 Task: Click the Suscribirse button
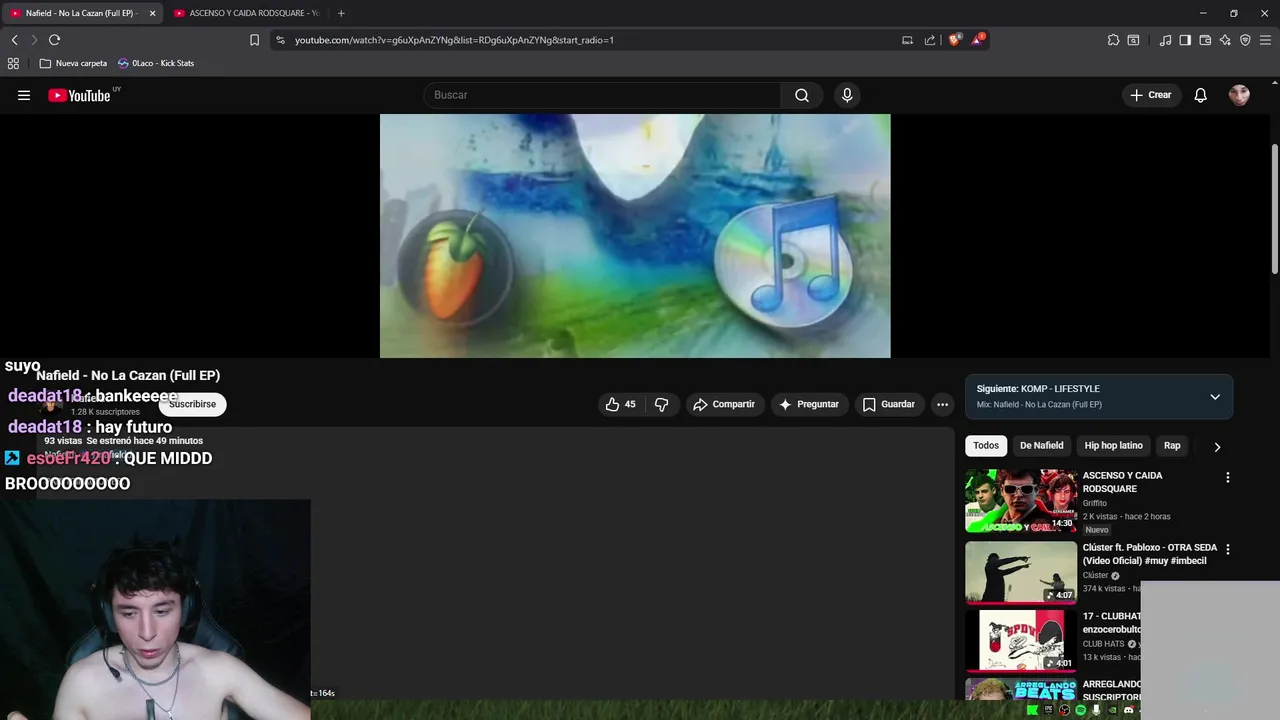[x=192, y=404]
